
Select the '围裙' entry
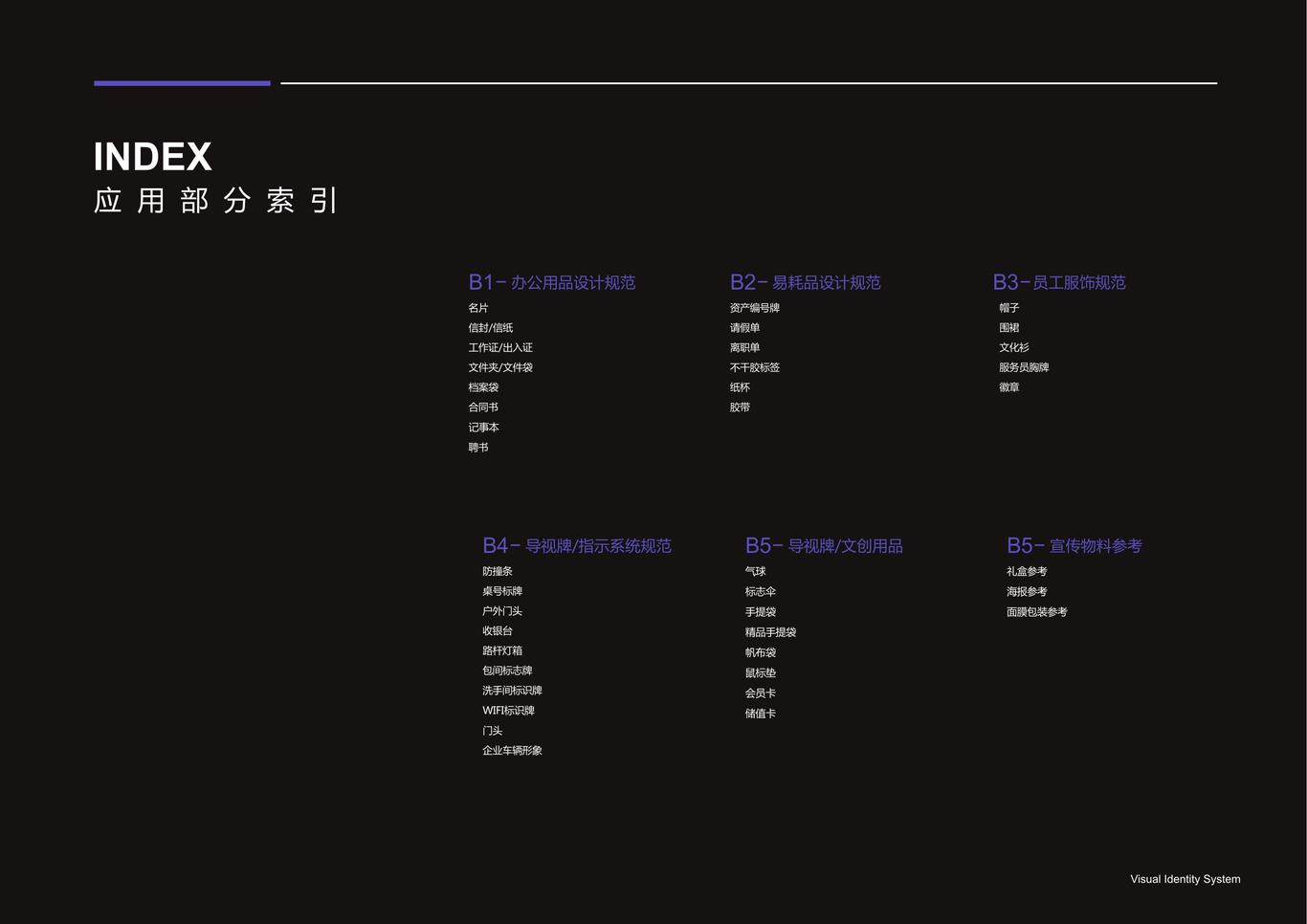click(x=1009, y=328)
